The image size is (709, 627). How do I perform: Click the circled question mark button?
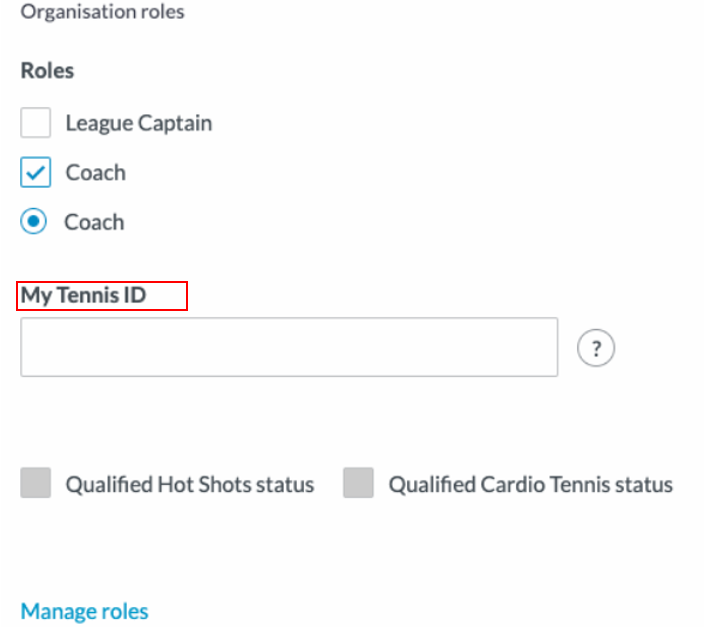[x=596, y=348]
